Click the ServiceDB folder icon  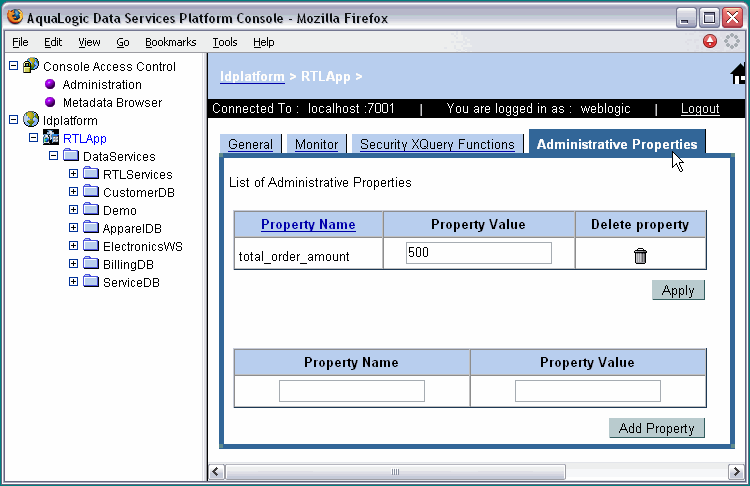[x=91, y=281]
